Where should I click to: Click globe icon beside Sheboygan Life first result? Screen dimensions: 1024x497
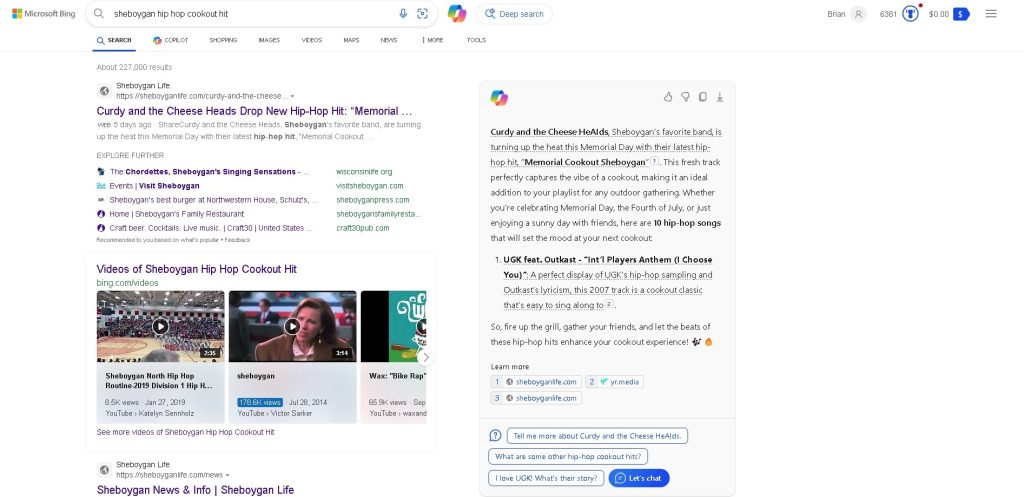click(104, 91)
